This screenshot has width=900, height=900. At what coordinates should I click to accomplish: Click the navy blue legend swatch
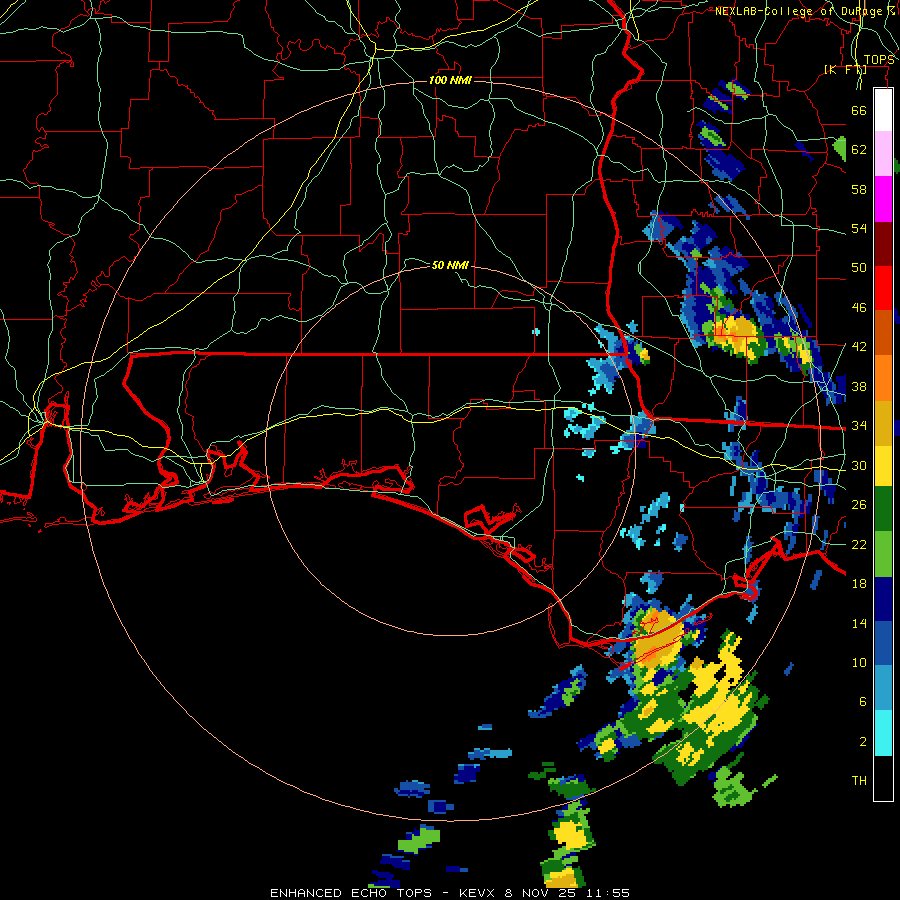click(883, 599)
